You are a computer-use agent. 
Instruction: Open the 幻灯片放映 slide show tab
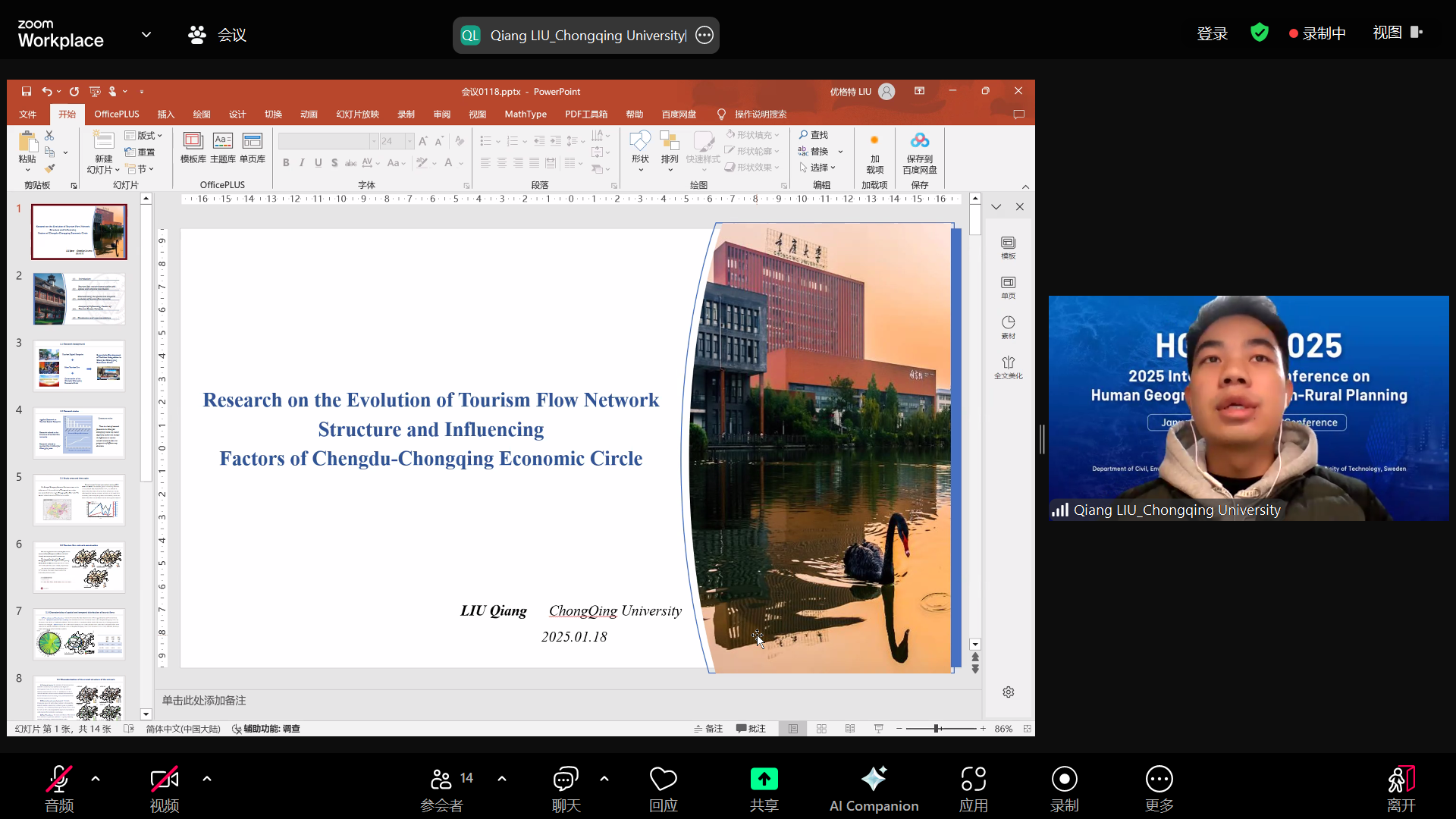[358, 115]
